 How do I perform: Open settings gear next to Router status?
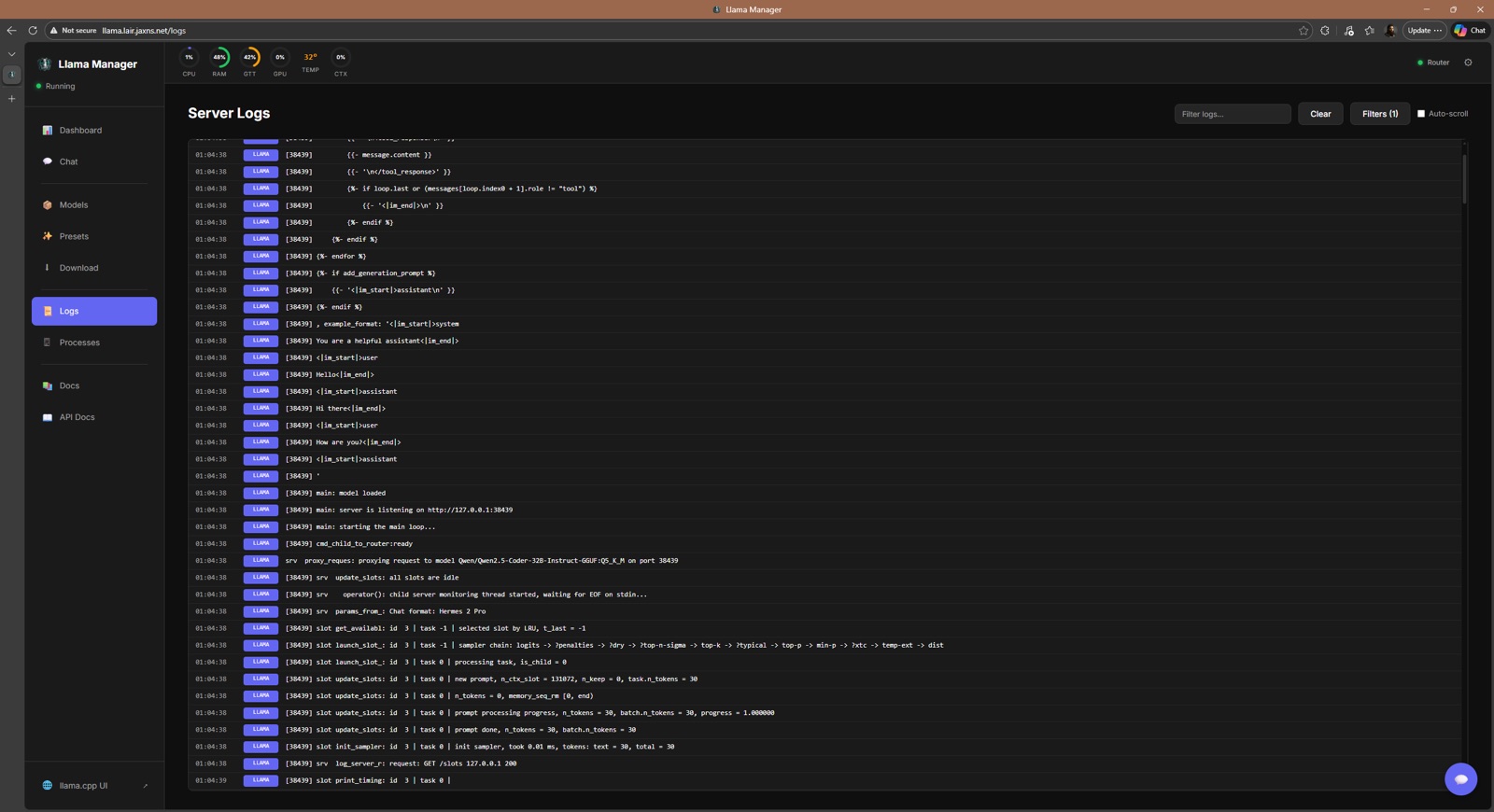(x=1468, y=63)
